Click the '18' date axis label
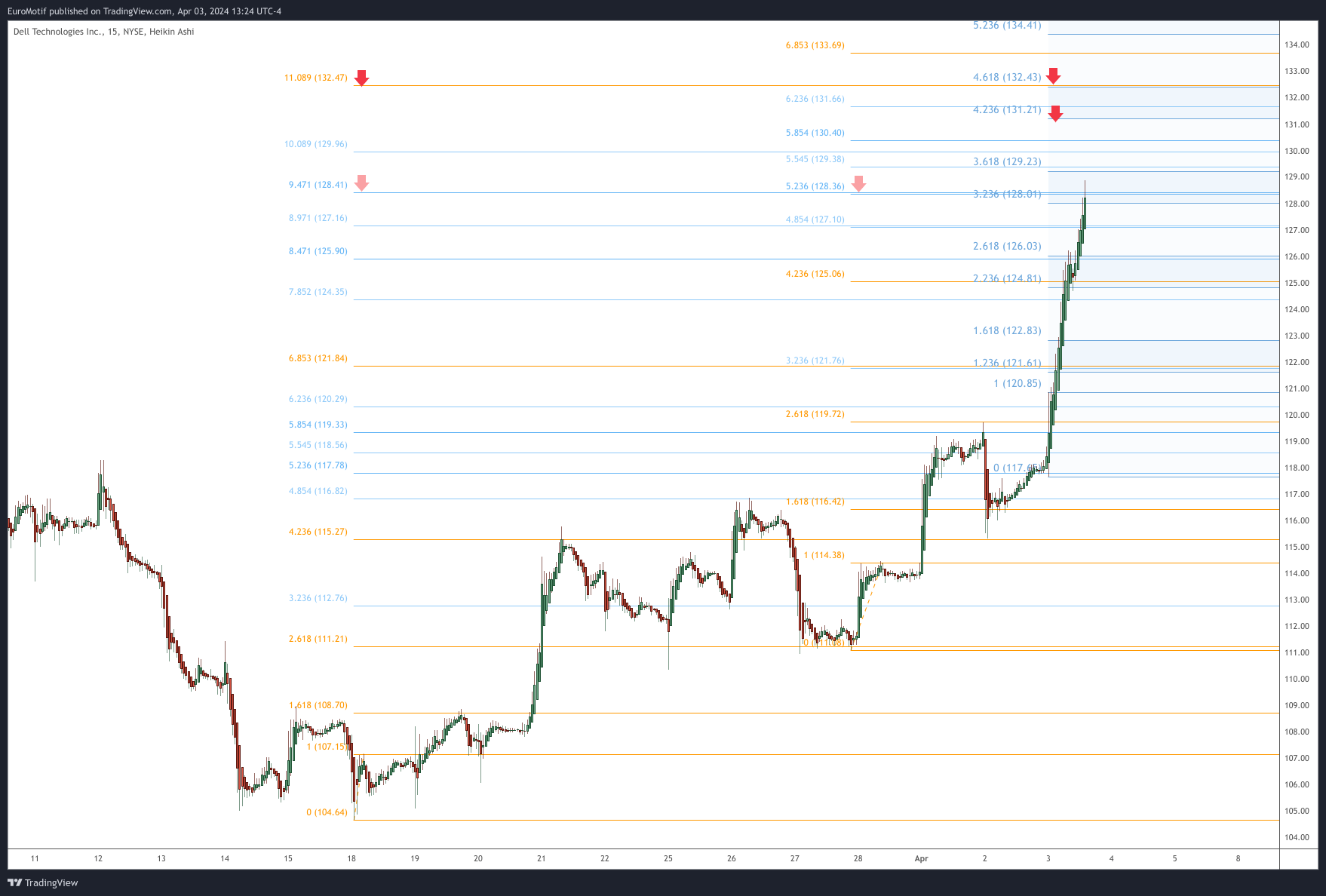The width and height of the screenshot is (1326, 896). coord(351,858)
